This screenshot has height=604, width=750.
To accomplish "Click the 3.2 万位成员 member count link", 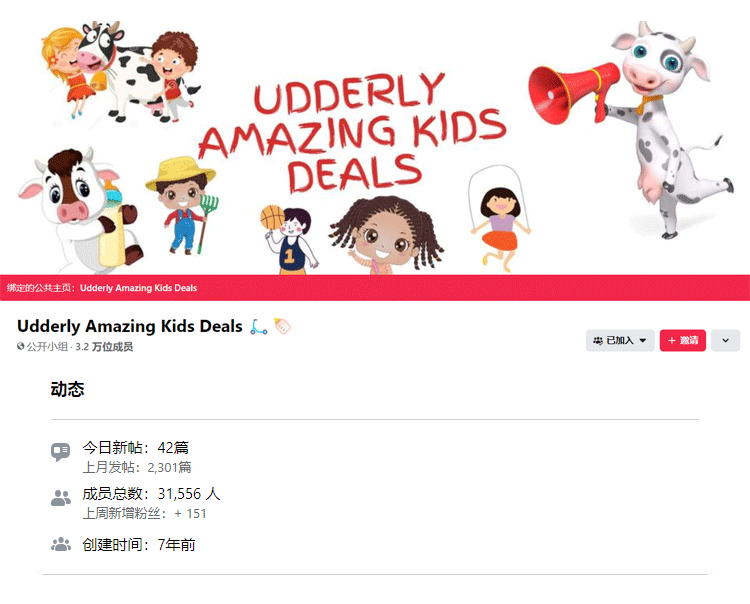I will [104, 347].
